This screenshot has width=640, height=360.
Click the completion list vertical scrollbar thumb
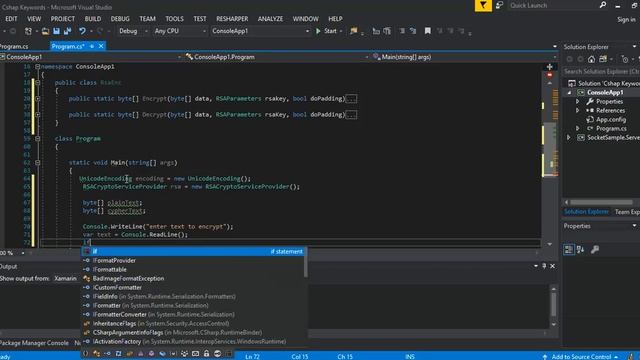(306, 261)
